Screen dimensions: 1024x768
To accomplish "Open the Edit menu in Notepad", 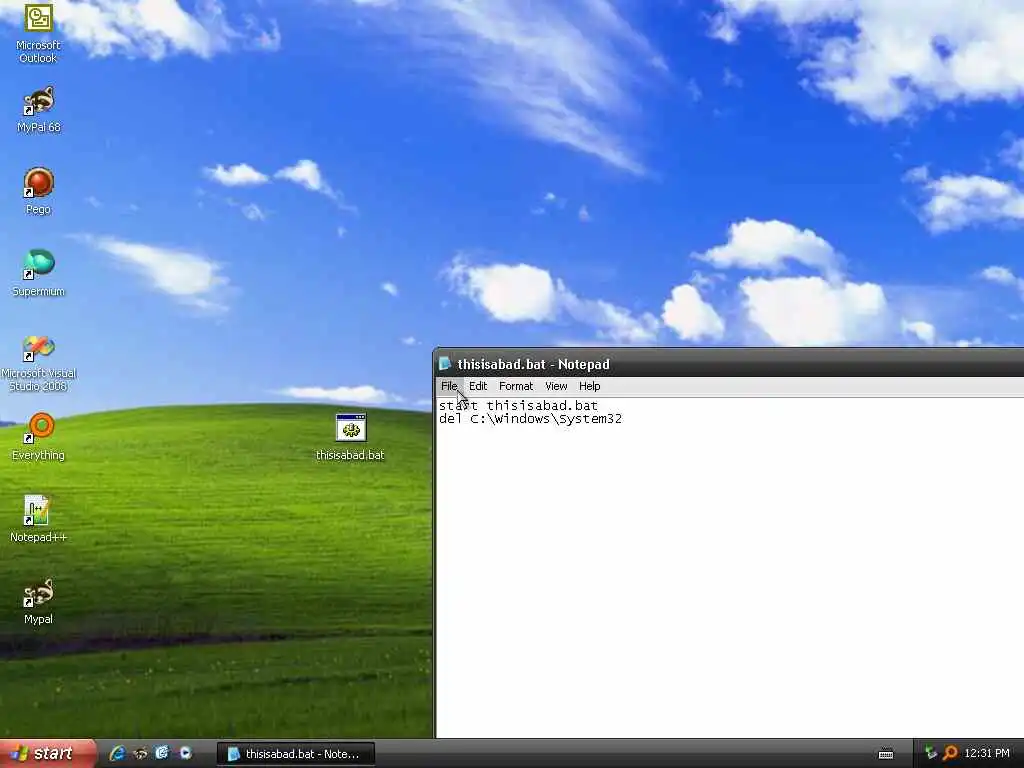I will pos(478,386).
